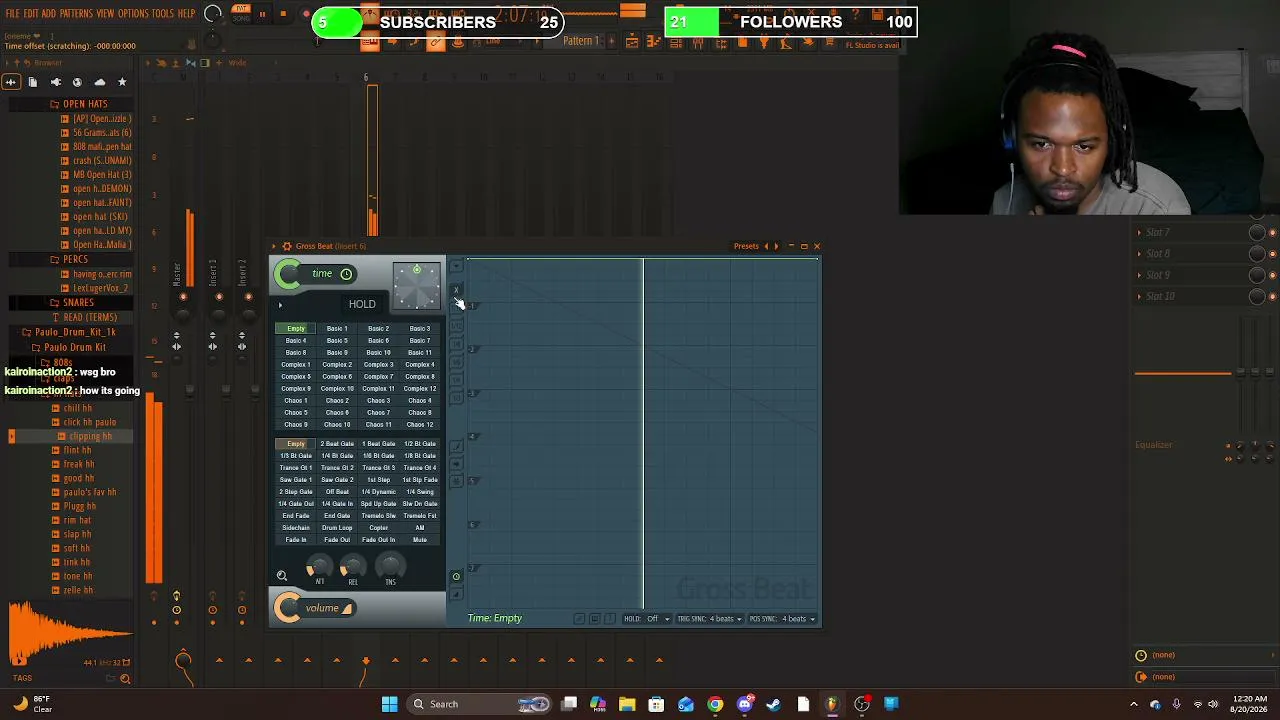Open FILE menu
Image resolution: width=1280 pixels, height=720 pixels.
click(x=12, y=14)
